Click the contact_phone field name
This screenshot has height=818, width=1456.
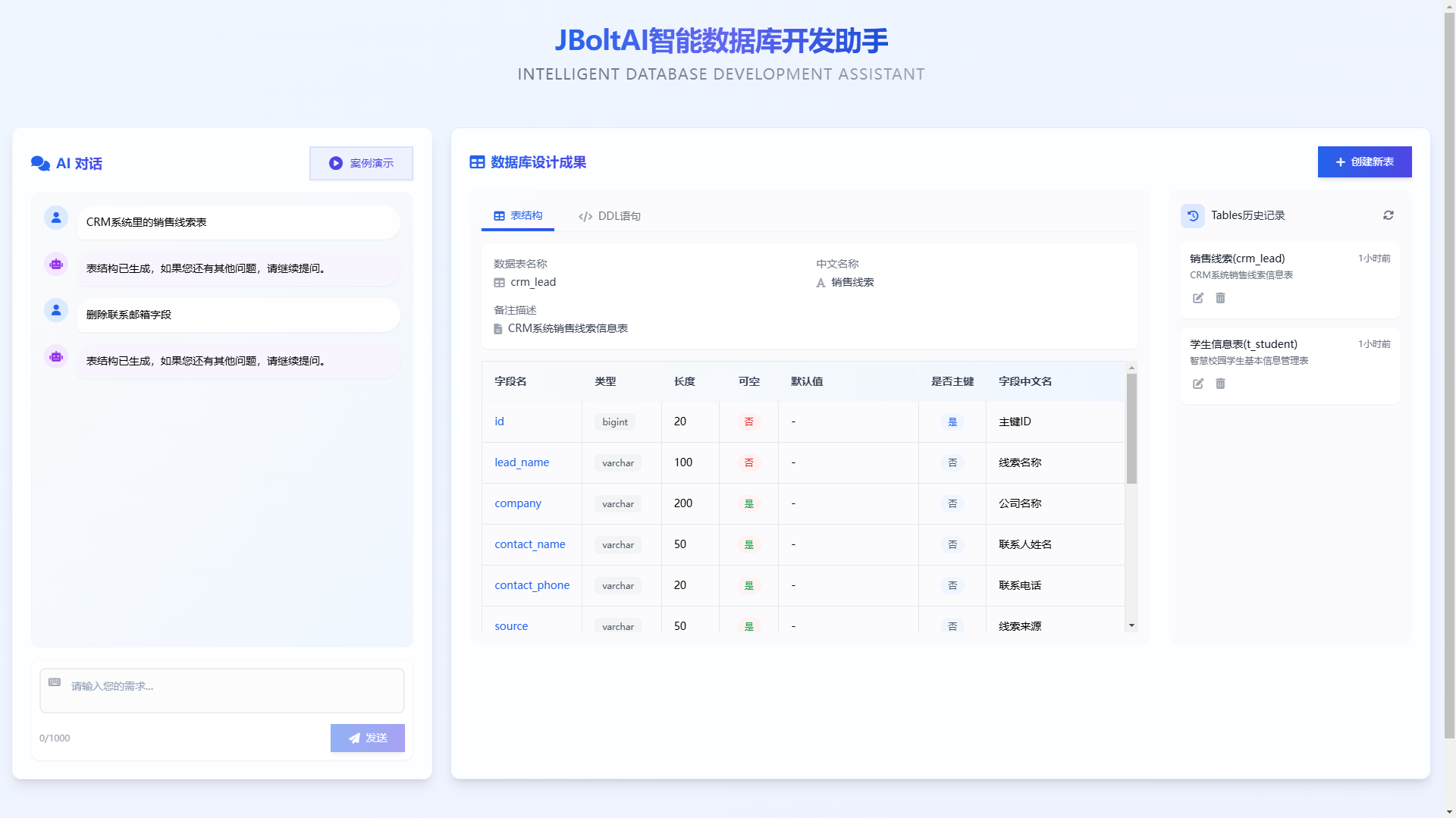[x=532, y=585]
